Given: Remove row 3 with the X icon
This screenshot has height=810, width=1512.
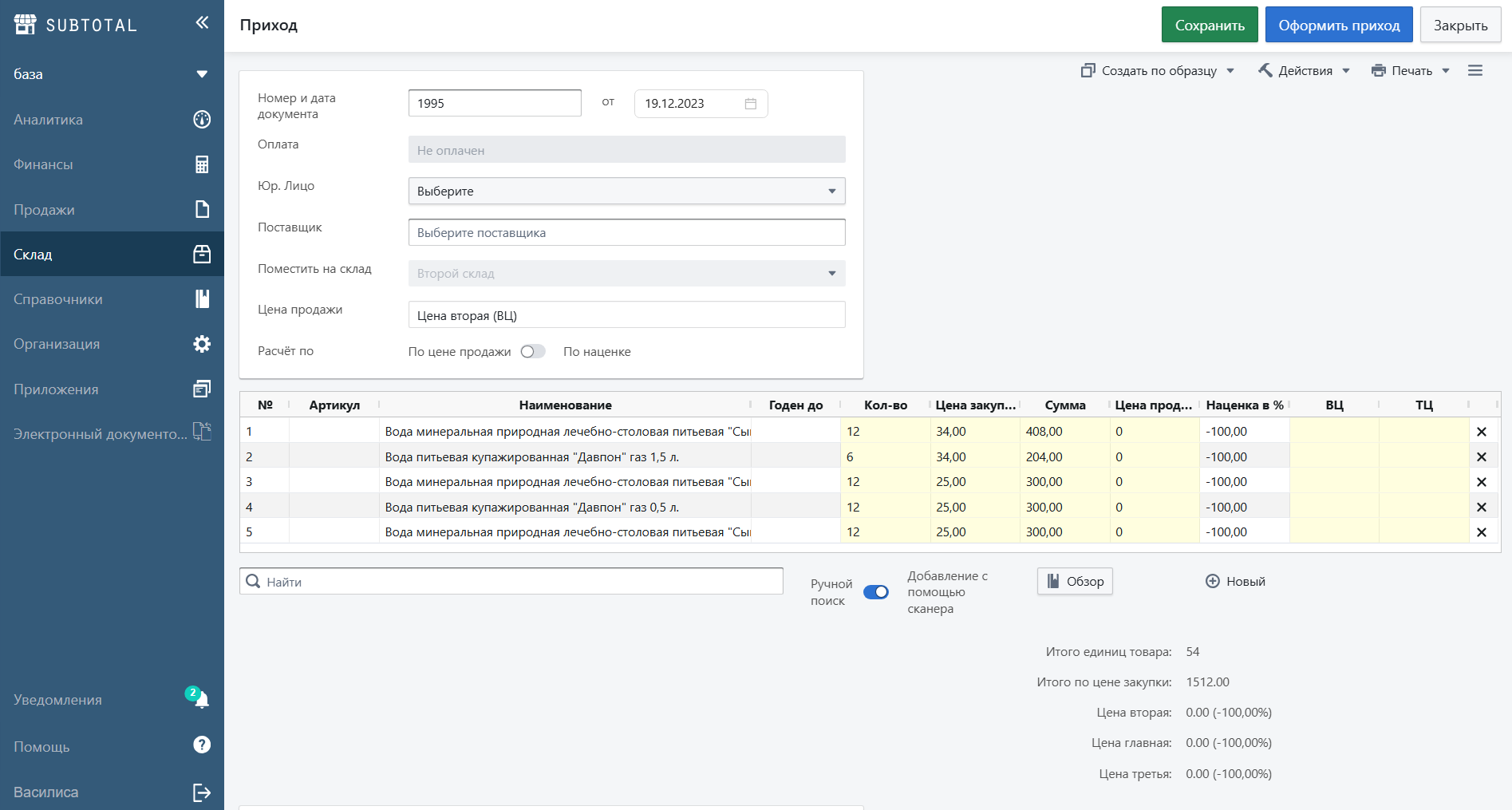Looking at the screenshot, I should click(1481, 482).
